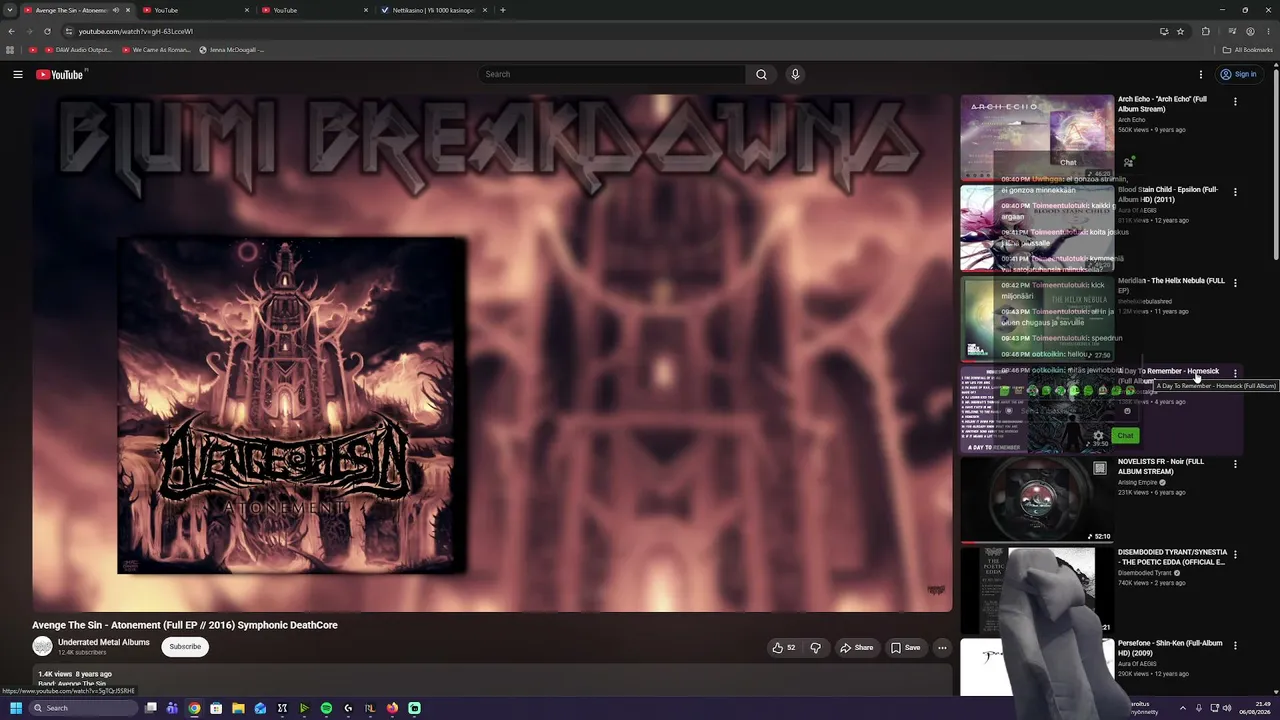Image resolution: width=1280 pixels, height=720 pixels.
Task: Open the YouTube guide hamburger menu
Action: pos(18,74)
